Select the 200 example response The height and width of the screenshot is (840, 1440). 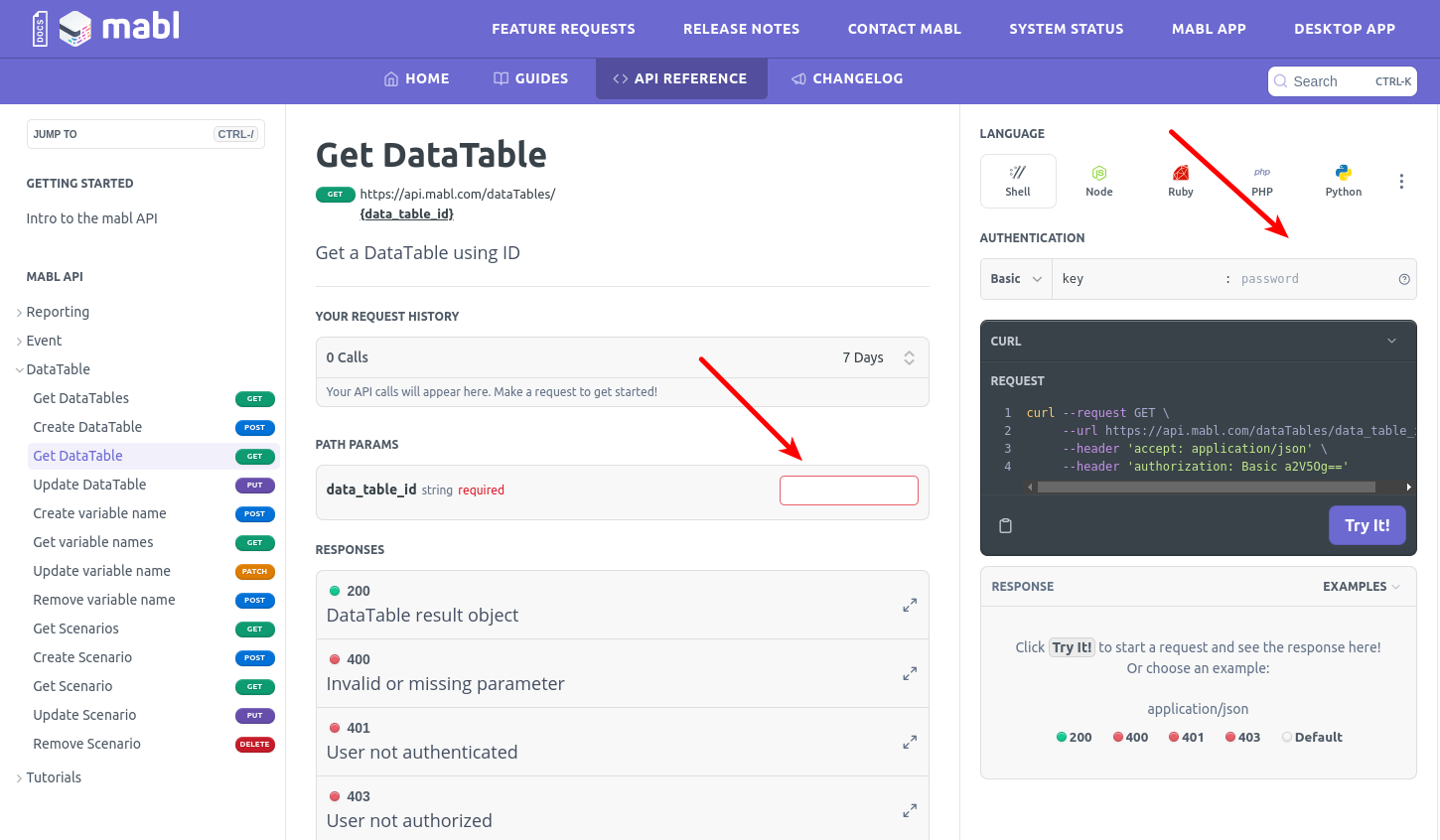click(x=1075, y=737)
